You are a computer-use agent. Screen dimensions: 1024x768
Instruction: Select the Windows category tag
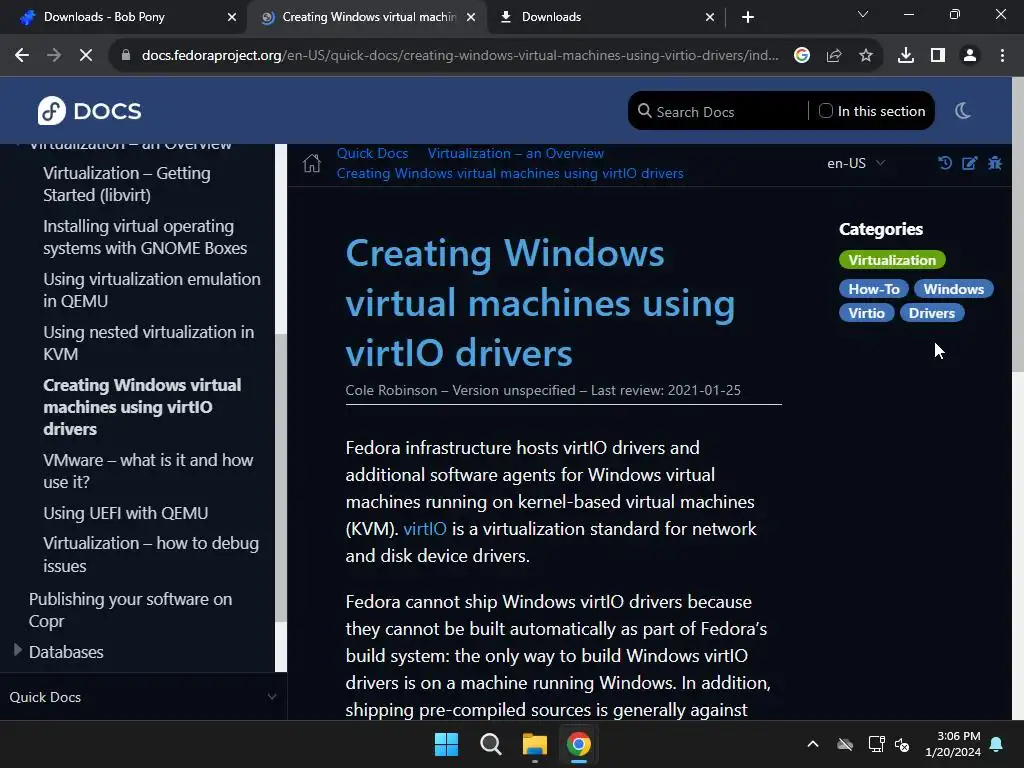[x=953, y=289]
